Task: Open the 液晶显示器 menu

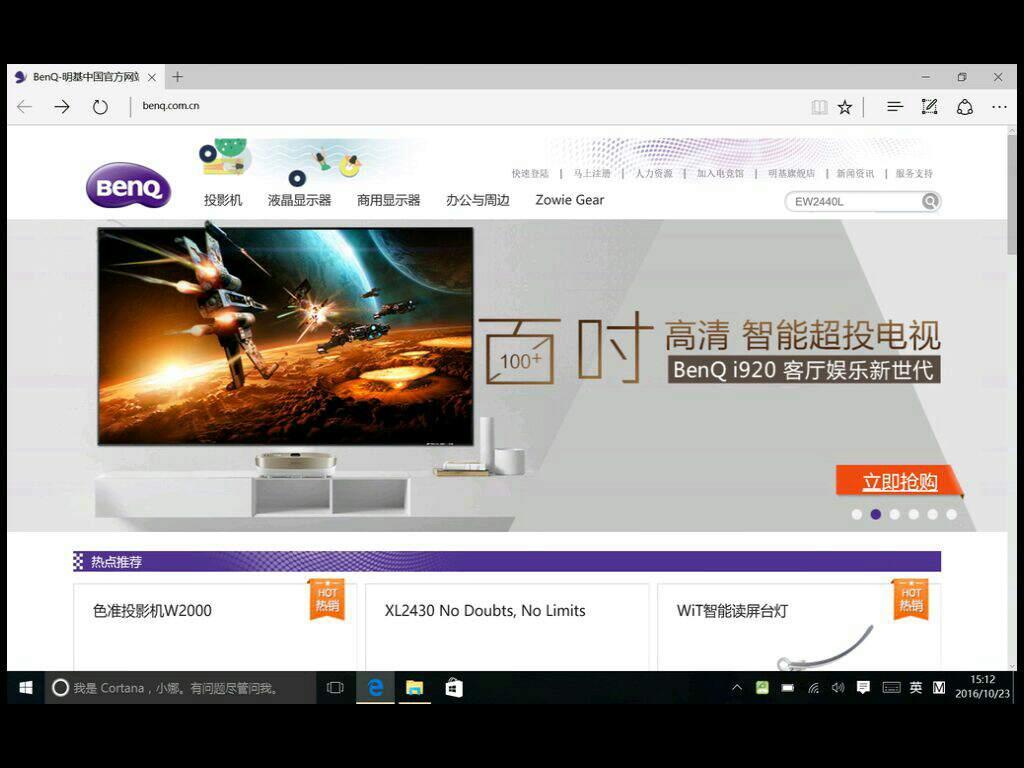Action: [x=300, y=200]
